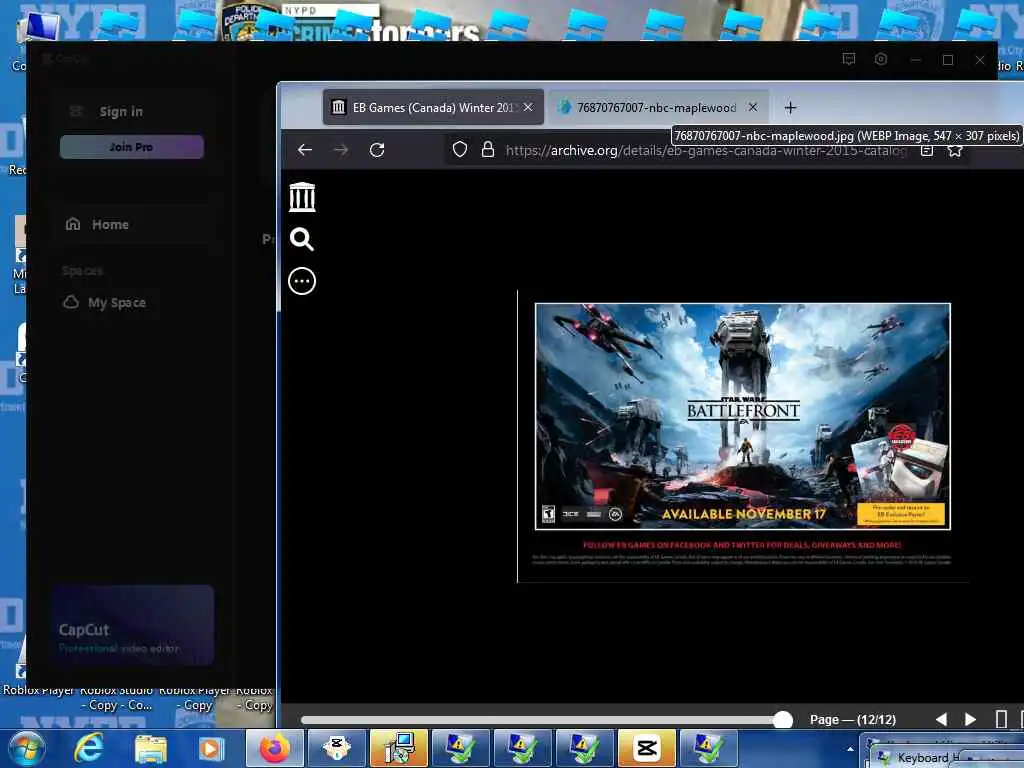
Task: Open CapCut feedback message icon
Action: coord(848,59)
